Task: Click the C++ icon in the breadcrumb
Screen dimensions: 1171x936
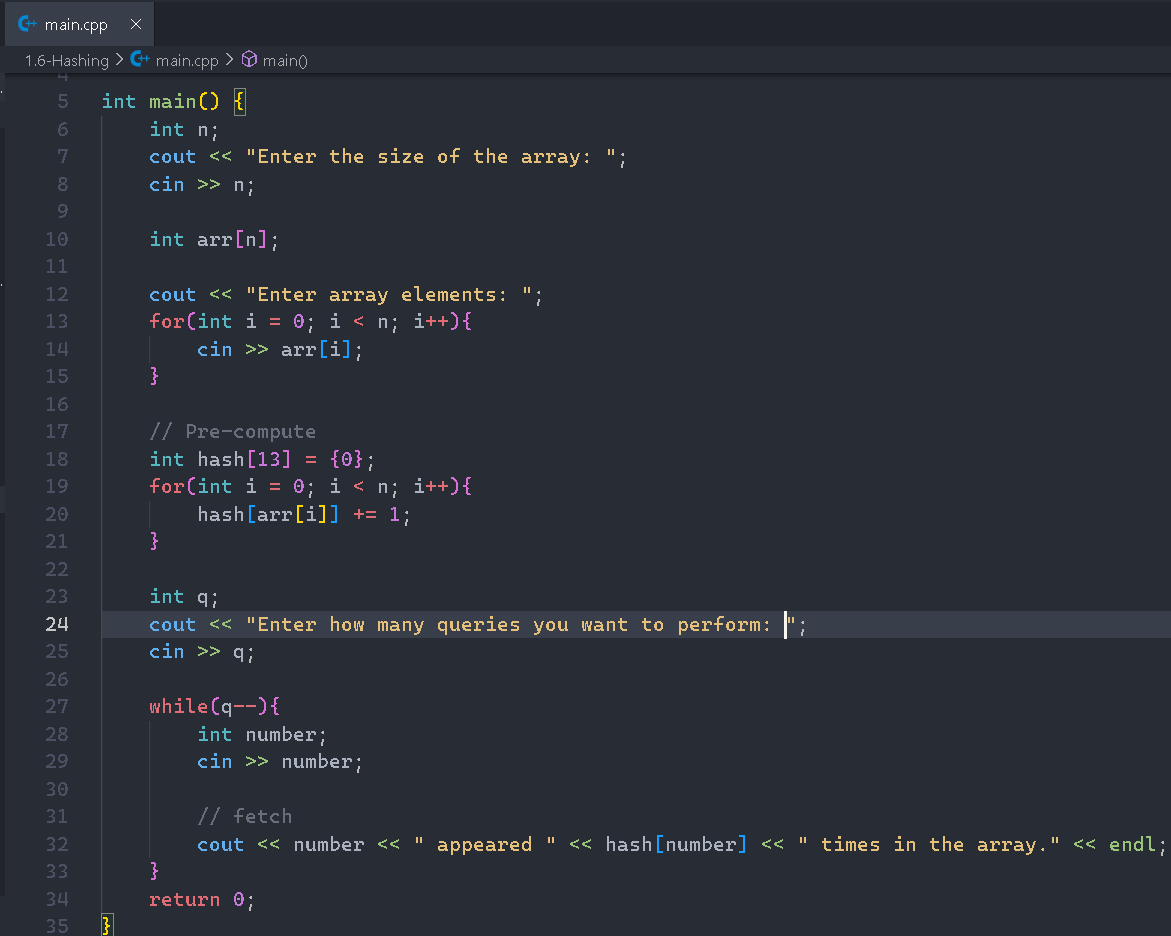Action: click(x=140, y=59)
